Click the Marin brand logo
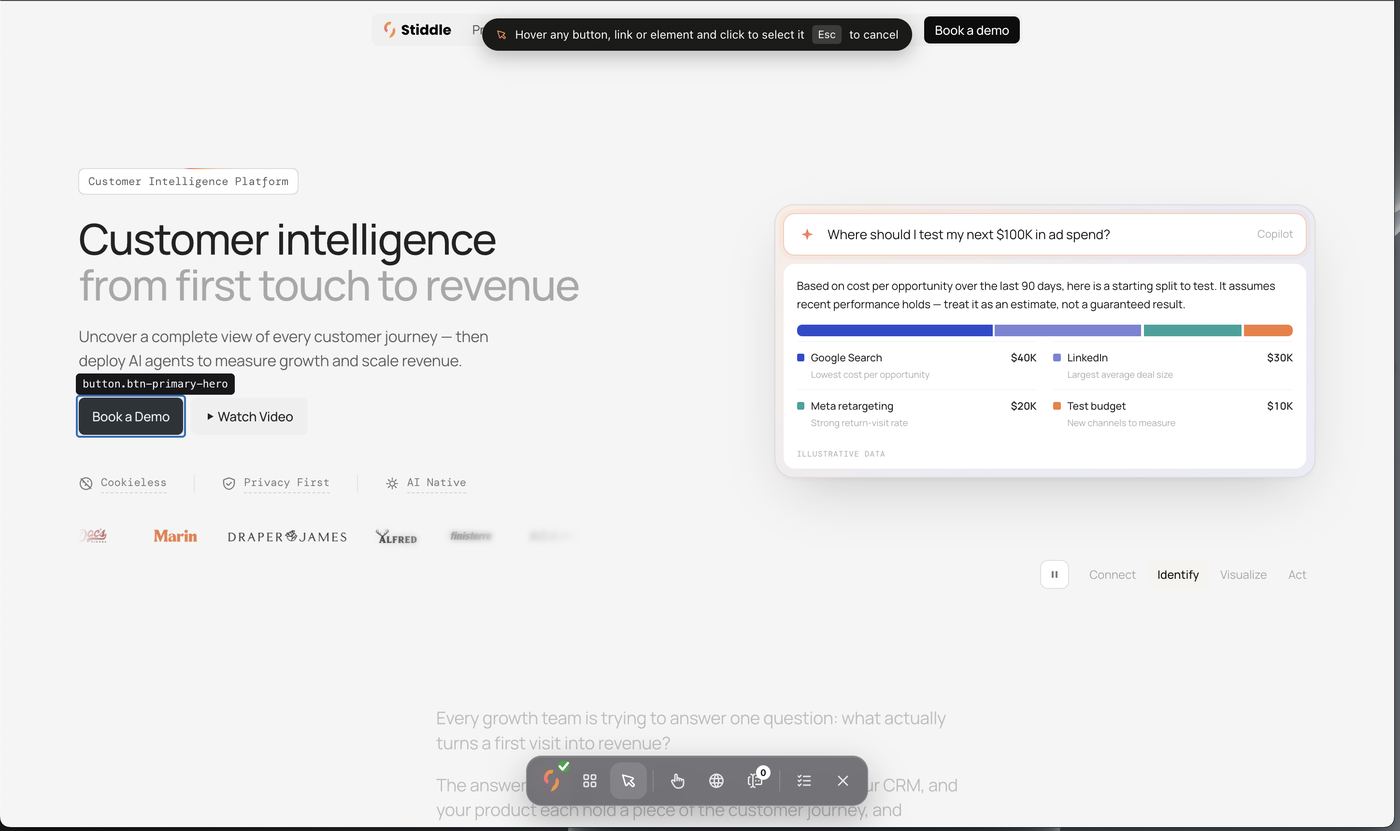The height and width of the screenshot is (831, 1400). [x=175, y=536]
